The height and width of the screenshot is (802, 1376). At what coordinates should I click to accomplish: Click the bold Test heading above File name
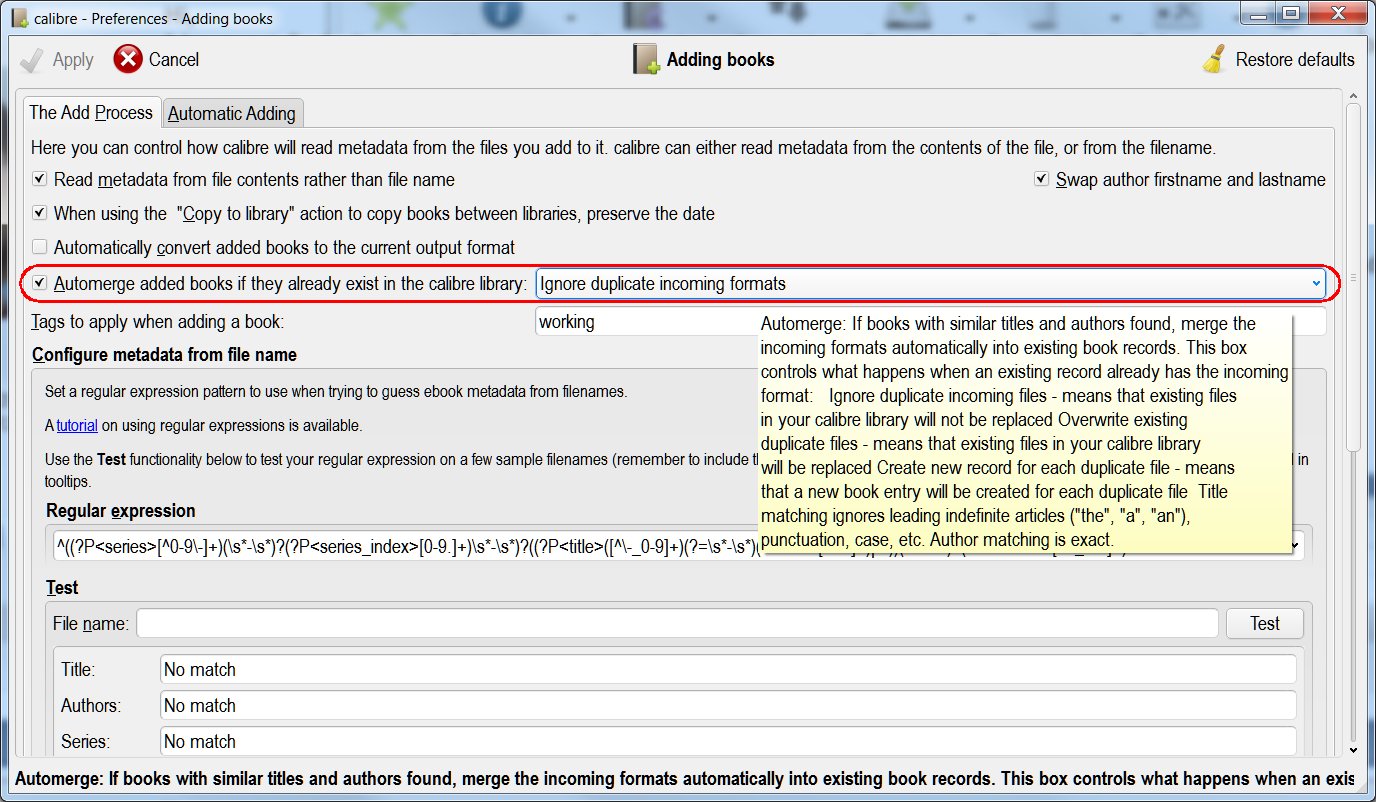[x=62, y=588]
